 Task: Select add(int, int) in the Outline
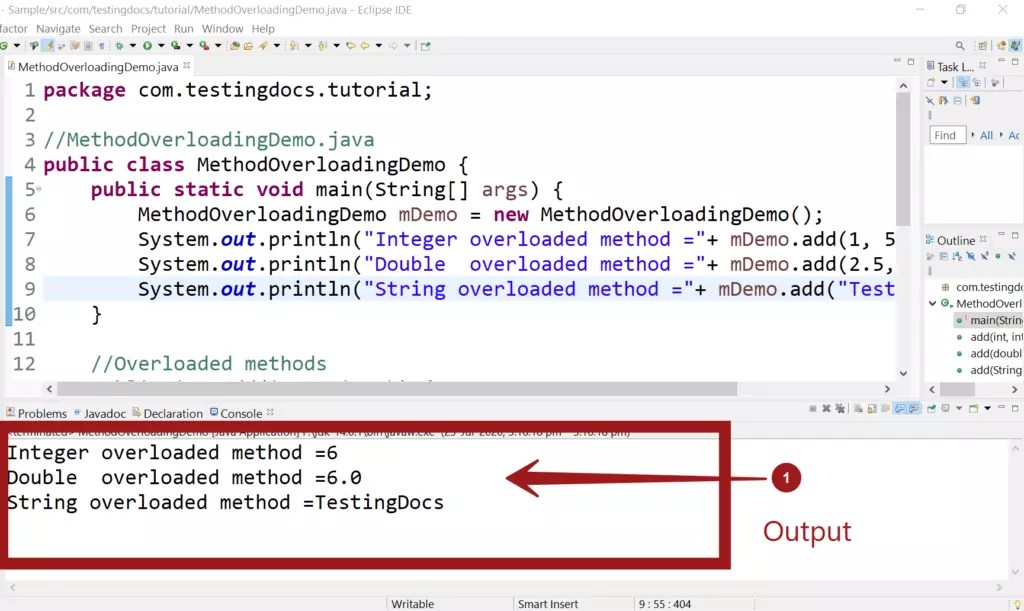click(989, 337)
